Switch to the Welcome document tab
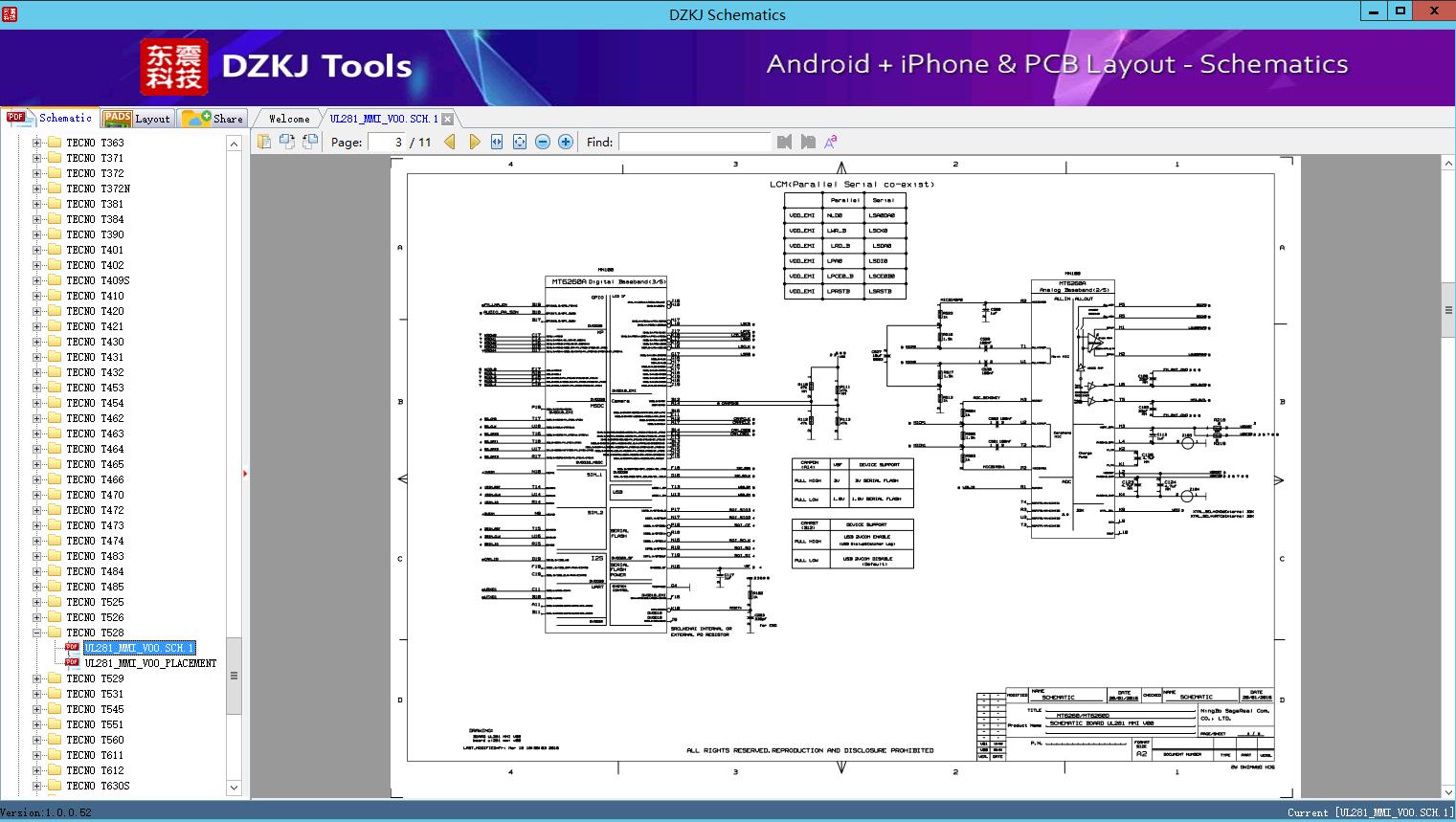The image size is (1456, 822). (288, 119)
